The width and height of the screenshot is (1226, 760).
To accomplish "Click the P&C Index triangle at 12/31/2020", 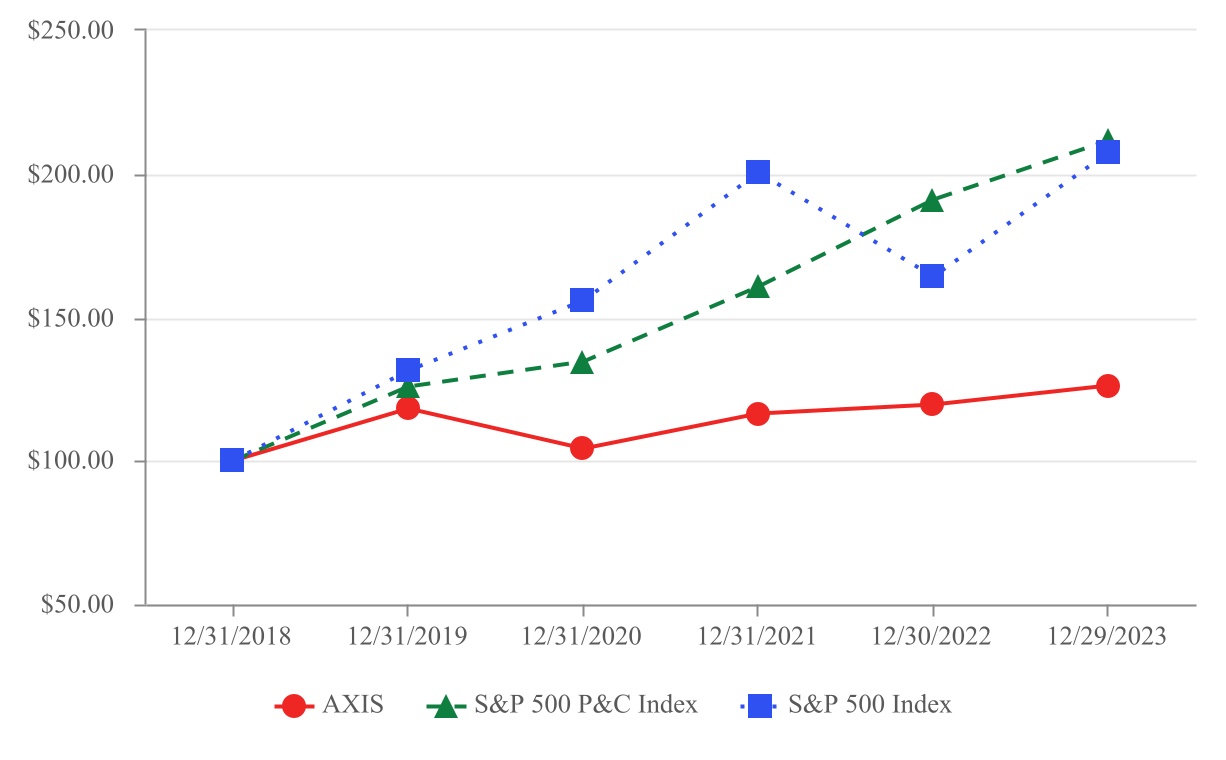I will pos(582,363).
